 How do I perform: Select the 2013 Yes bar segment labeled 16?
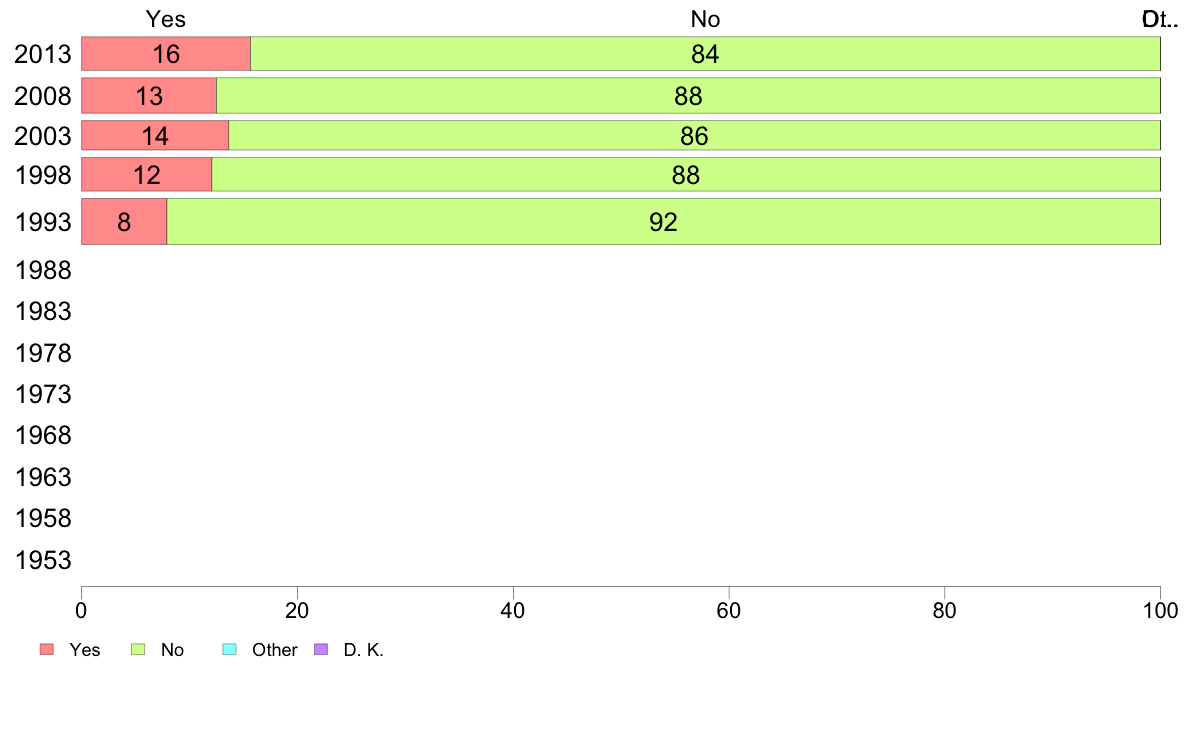[x=166, y=54]
